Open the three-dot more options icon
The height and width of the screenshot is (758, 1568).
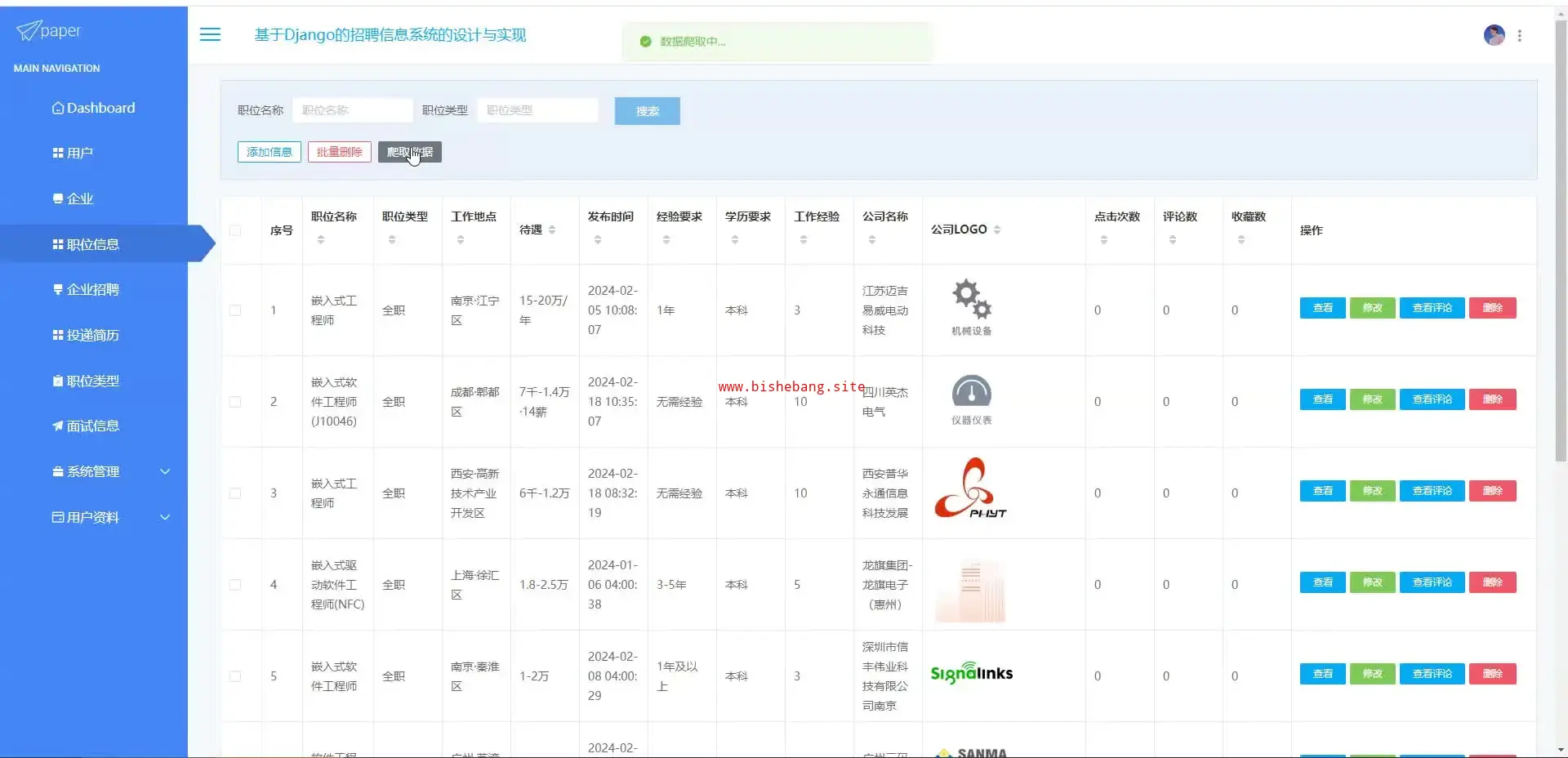coord(1519,35)
